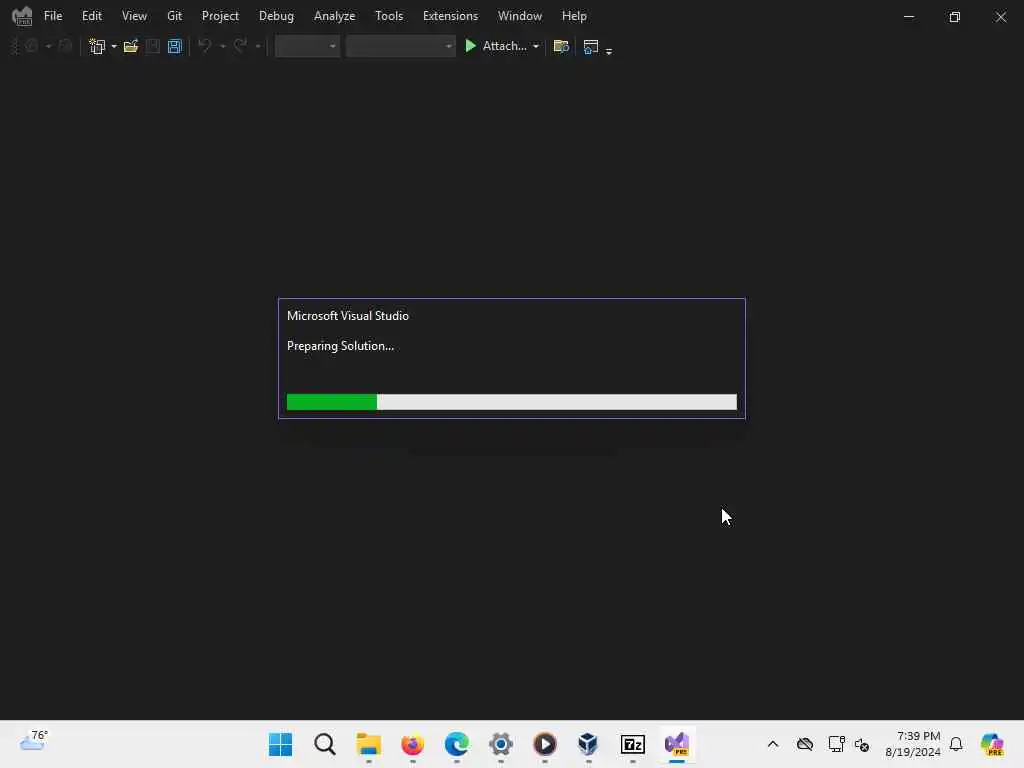Open the File menu
The height and width of the screenshot is (768, 1024).
point(53,16)
